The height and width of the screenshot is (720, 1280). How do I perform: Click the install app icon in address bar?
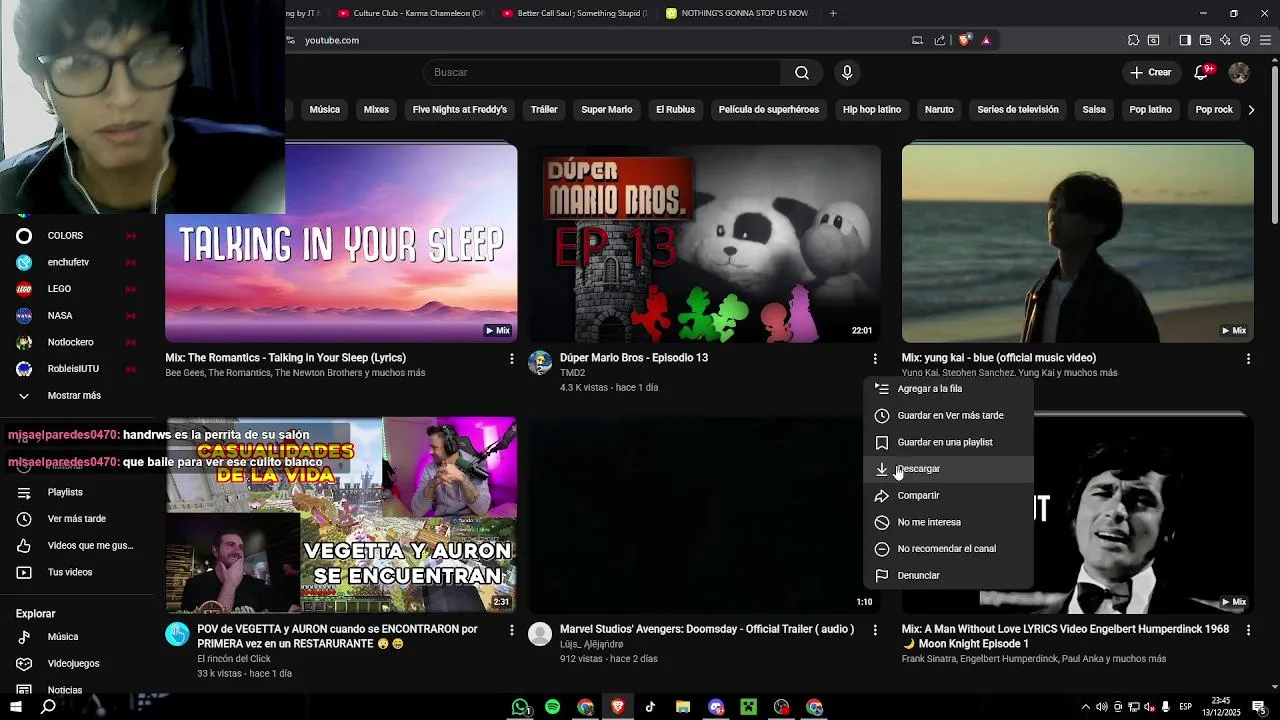(917, 40)
